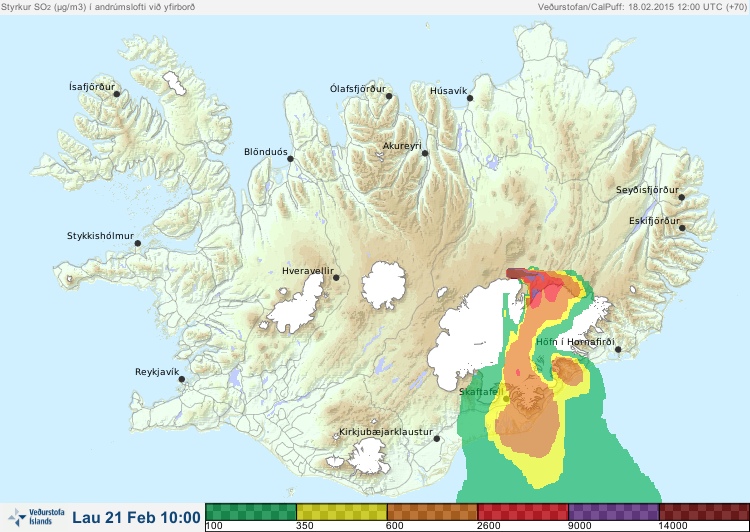This screenshot has width=750, height=532.
Task: Click the '14000' legend value
Action: coord(673,526)
